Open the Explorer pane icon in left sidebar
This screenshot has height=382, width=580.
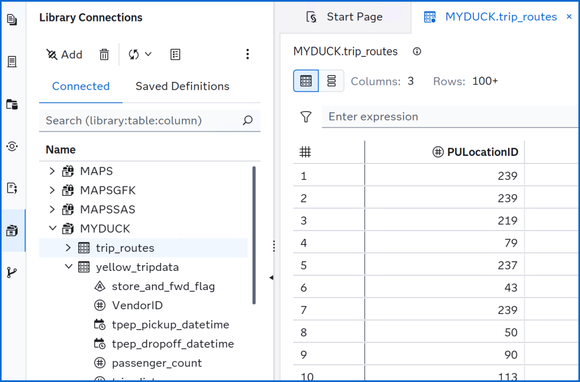(12, 20)
